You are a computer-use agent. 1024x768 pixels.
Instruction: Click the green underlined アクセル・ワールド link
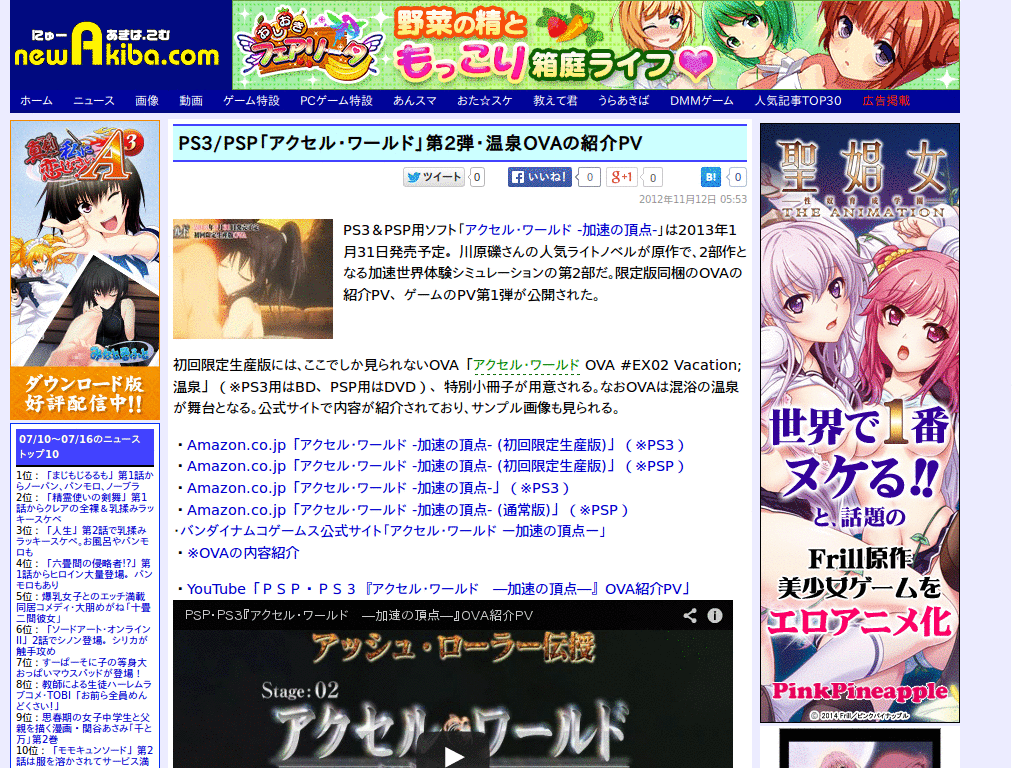(x=526, y=365)
